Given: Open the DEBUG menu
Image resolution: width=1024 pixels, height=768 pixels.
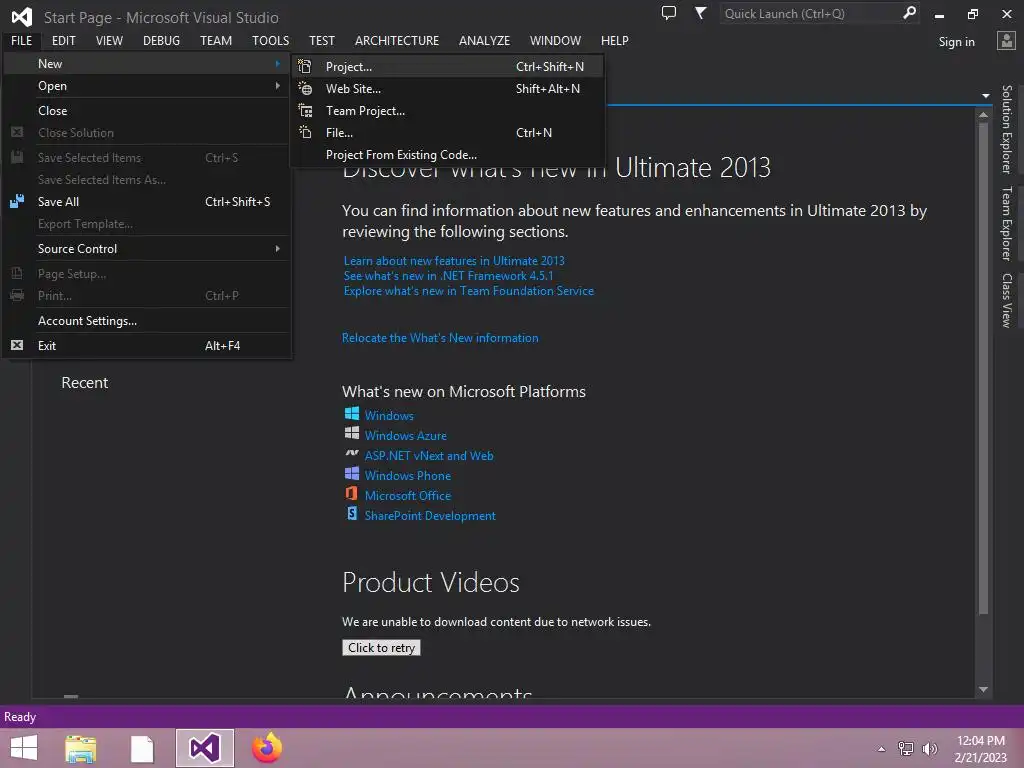Looking at the screenshot, I should [161, 40].
